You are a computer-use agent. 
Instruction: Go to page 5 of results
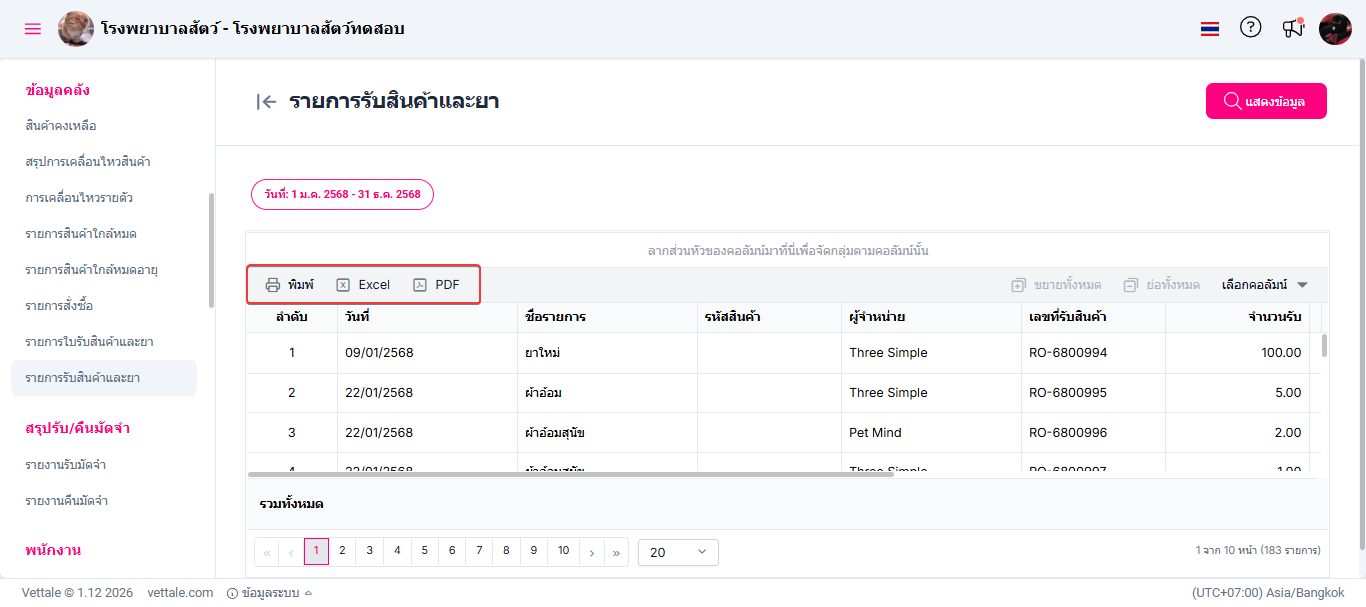pos(425,551)
